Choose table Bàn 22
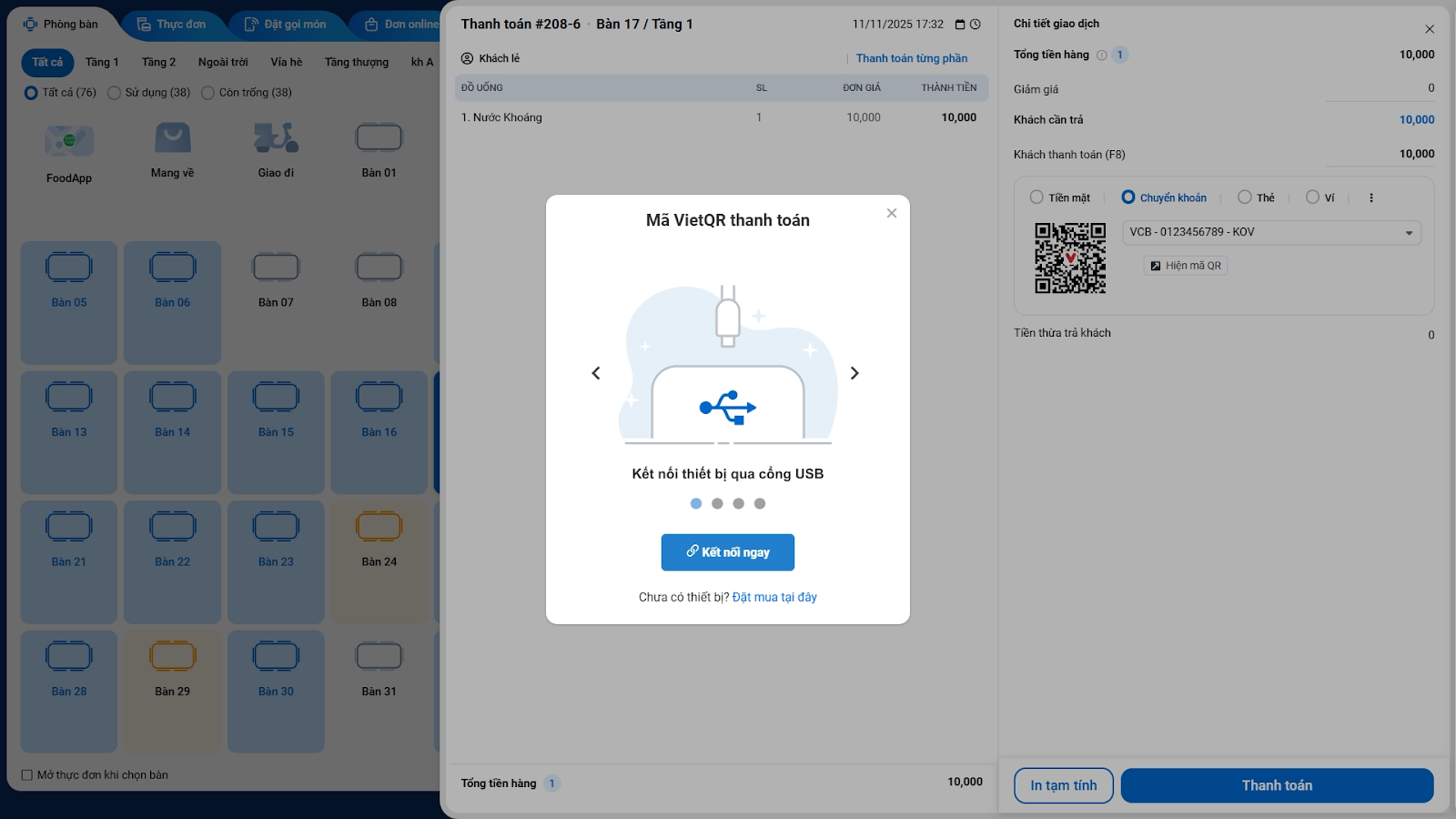This screenshot has height=819, width=1456. (172, 561)
